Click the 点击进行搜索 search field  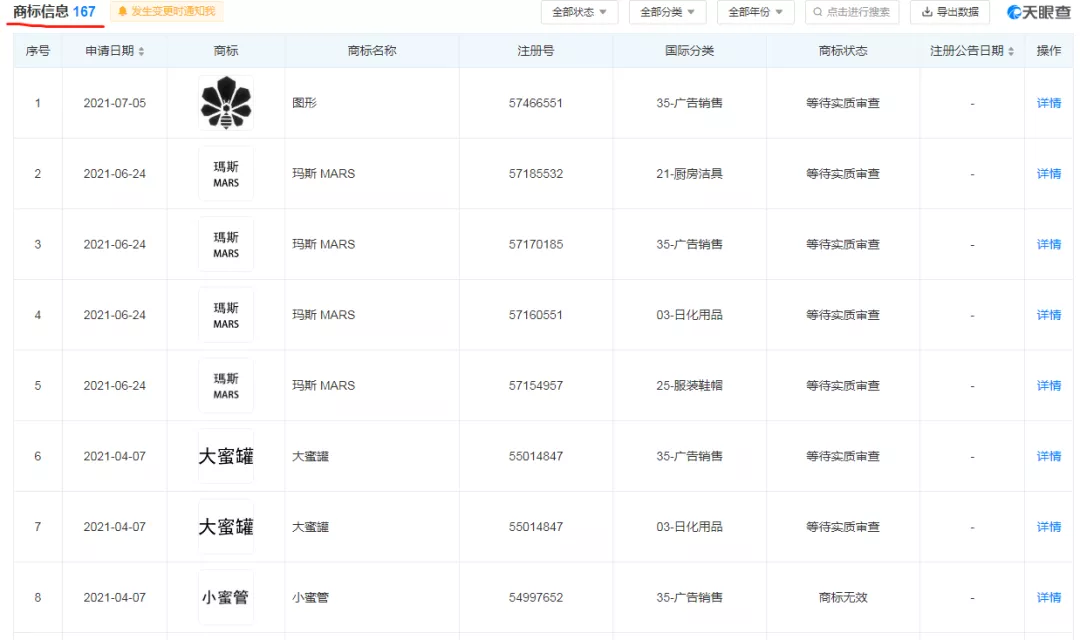tap(852, 12)
